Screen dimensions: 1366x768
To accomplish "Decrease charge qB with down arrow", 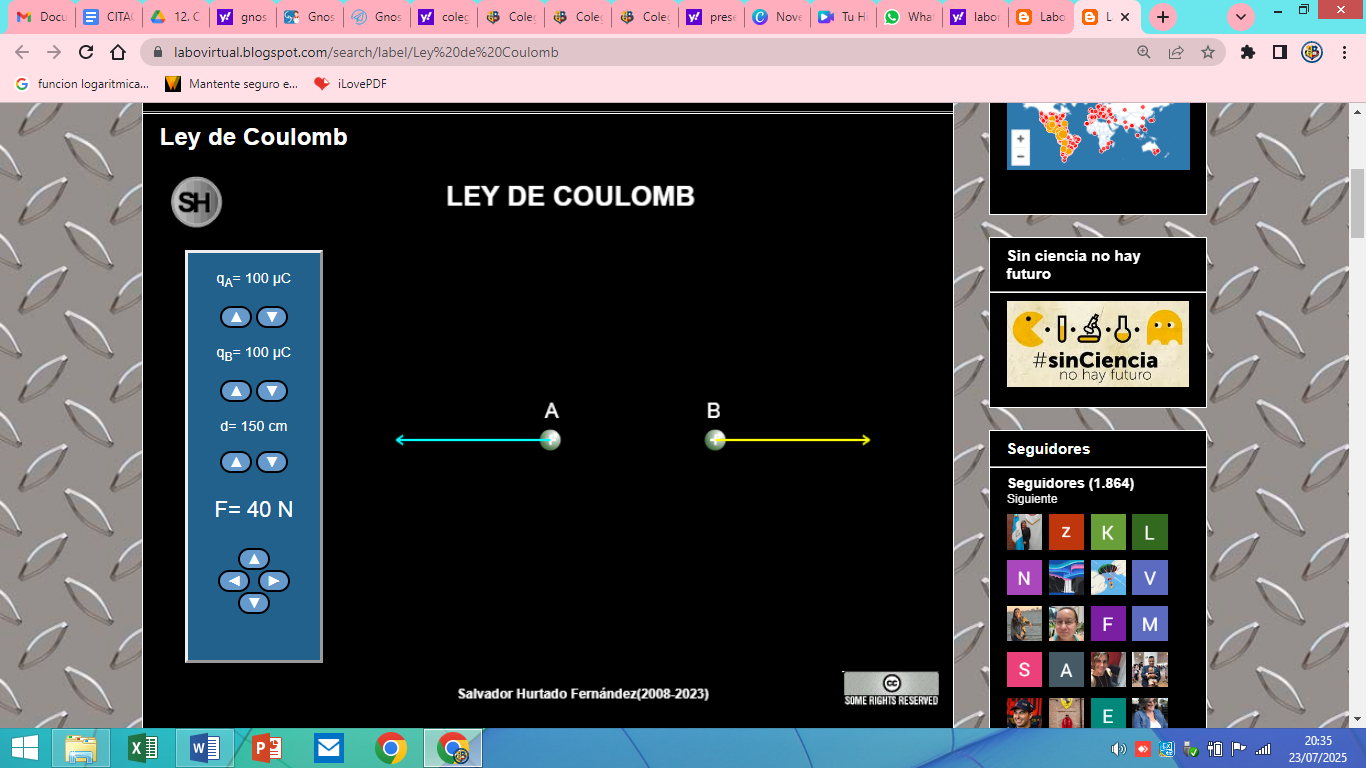I will [272, 391].
